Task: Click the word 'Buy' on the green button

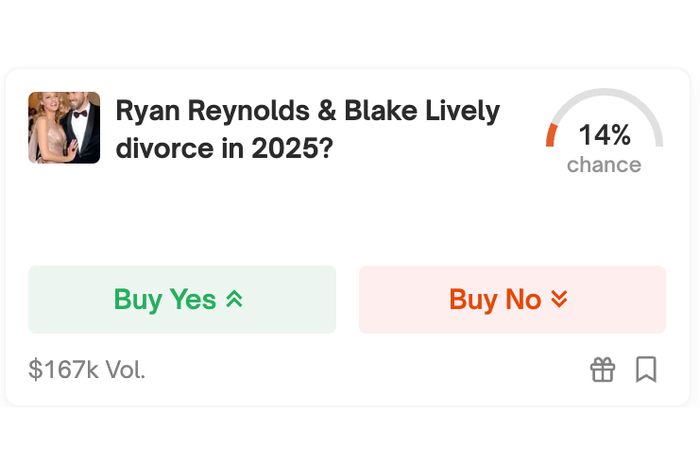Action: point(138,300)
